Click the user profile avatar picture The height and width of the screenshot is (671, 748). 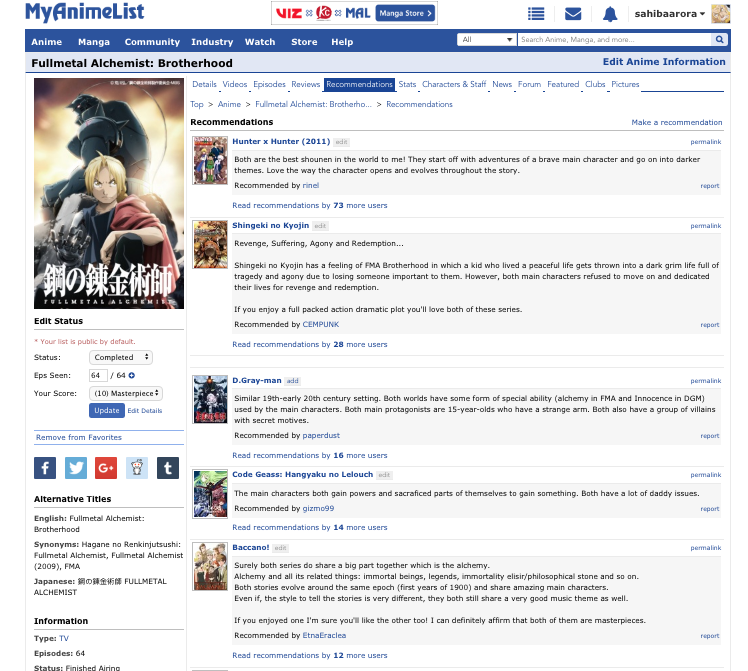pyautogui.click(x=720, y=14)
